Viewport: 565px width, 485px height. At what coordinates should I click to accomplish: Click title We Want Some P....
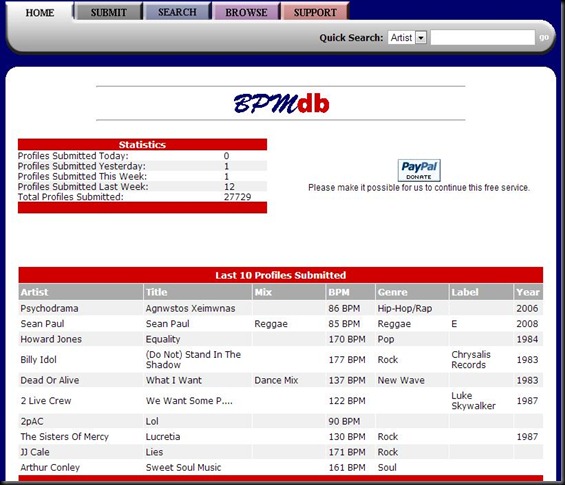point(189,401)
